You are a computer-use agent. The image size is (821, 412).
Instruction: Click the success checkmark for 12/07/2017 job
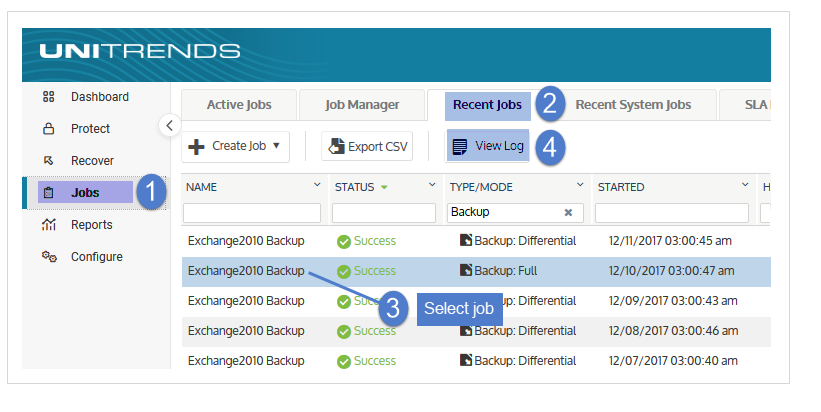[x=344, y=362]
